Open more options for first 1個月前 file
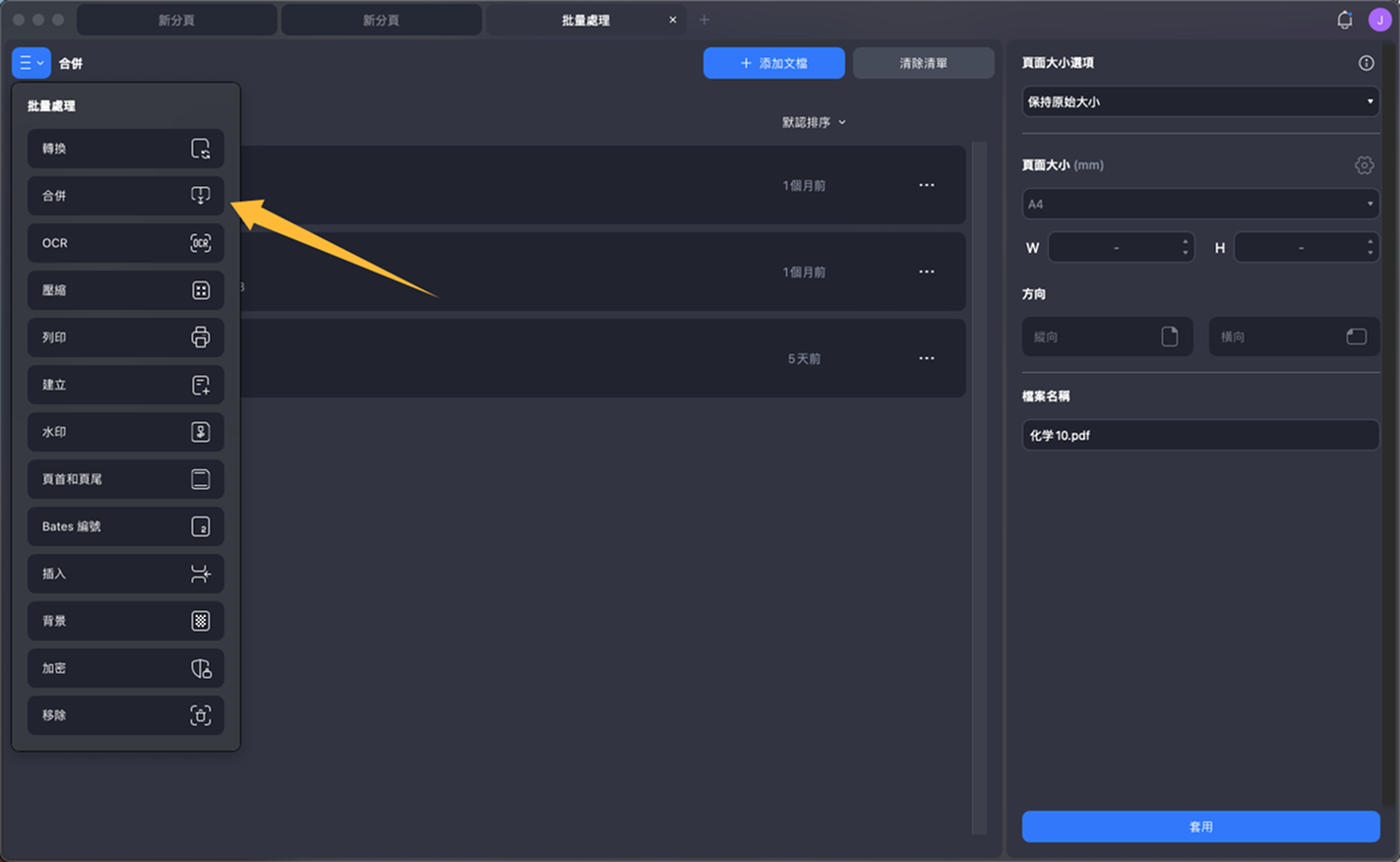The image size is (1400, 862). tap(927, 185)
